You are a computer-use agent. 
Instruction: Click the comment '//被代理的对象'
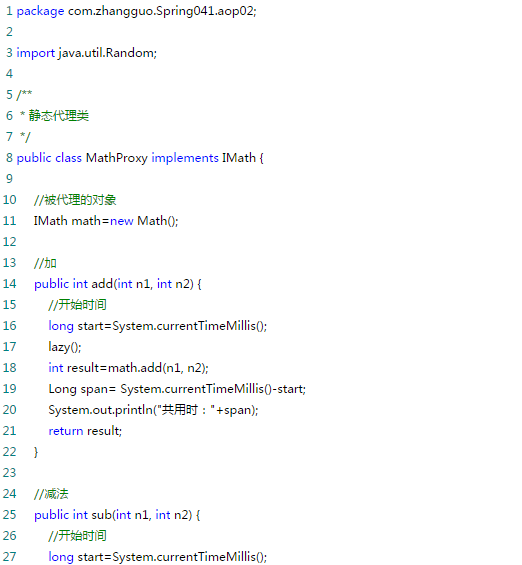click(75, 200)
